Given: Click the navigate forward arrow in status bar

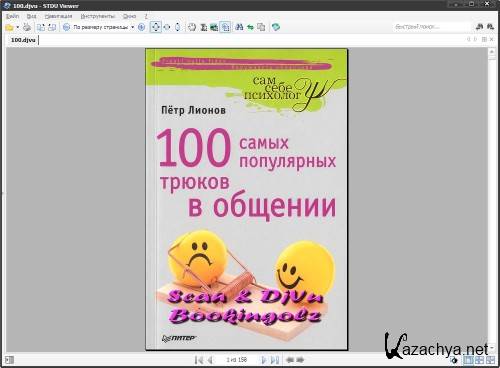Looking at the screenshot, I should pyautogui.click(x=300, y=360).
